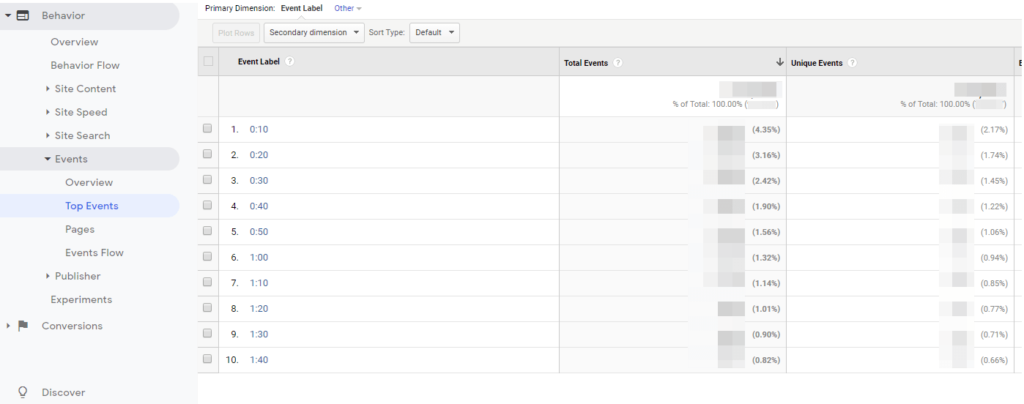
Task: Open the Other primary dimension dropdown
Action: click(347, 8)
